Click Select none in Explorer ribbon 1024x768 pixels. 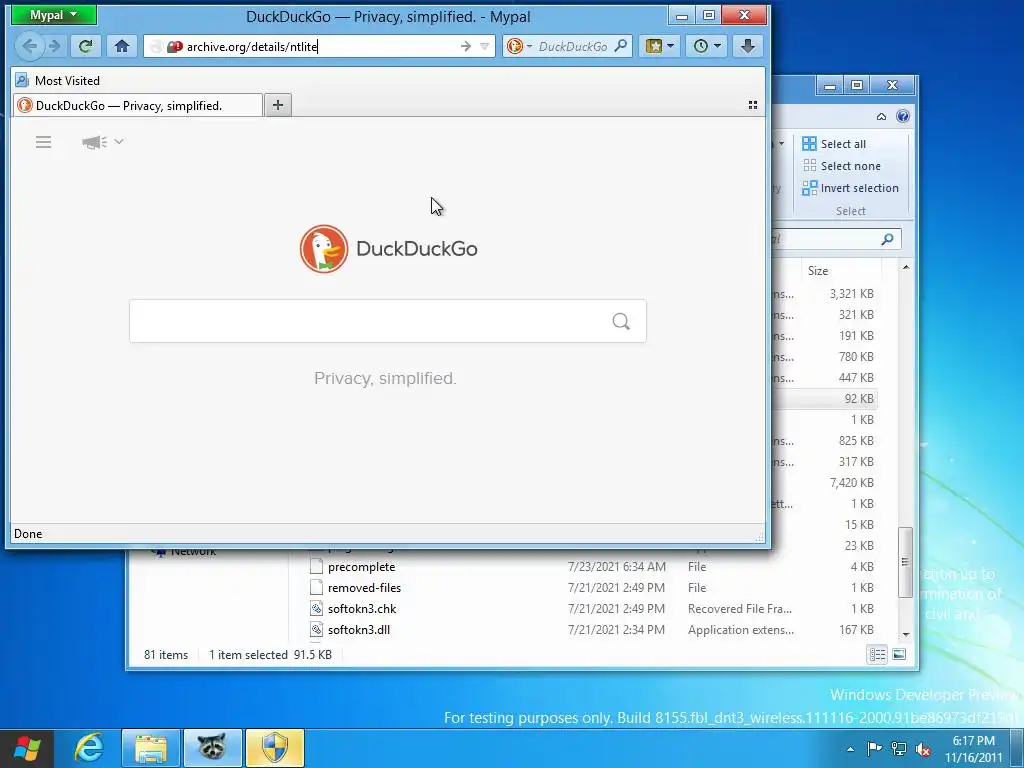pyautogui.click(x=842, y=166)
